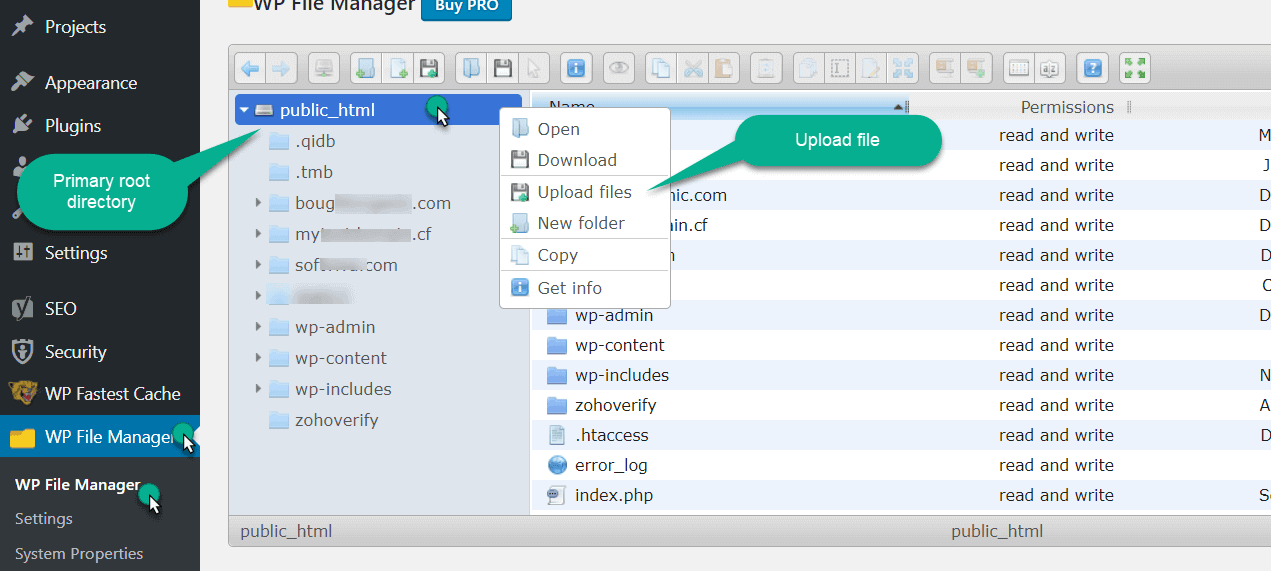Select the error_log file in the list
Viewport: 1271px width, 571px height.
point(611,465)
